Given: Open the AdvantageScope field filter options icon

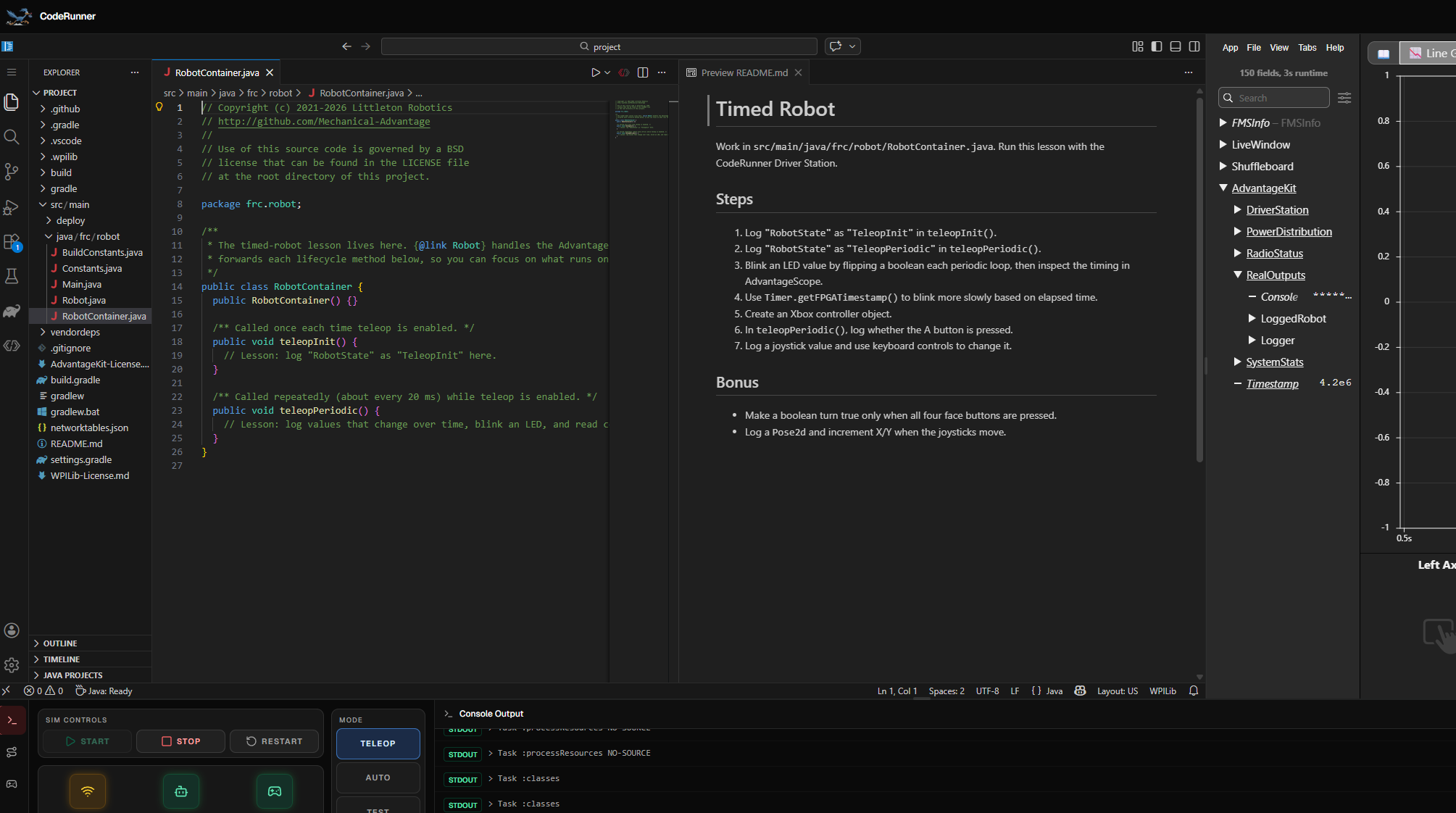Looking at the screenshot, I should (1344, 98).
